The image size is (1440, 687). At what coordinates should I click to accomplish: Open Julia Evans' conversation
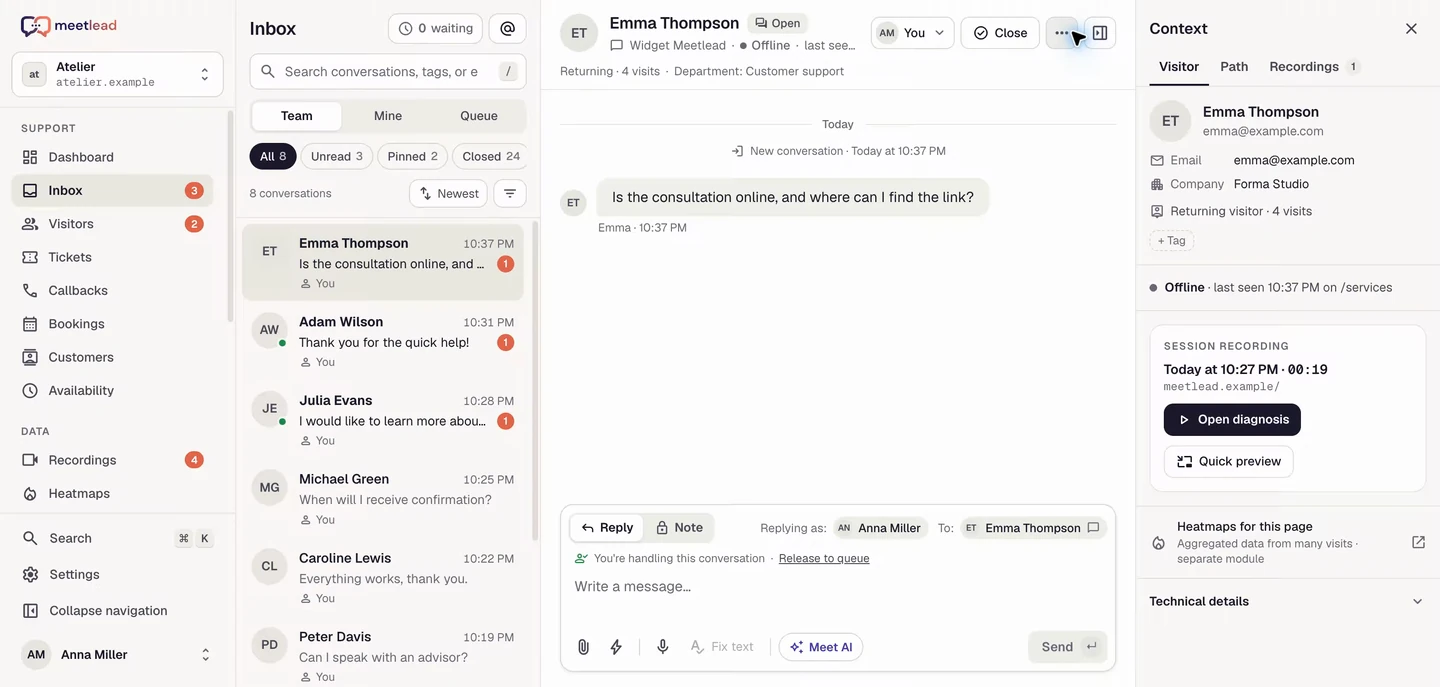tap(383, 420)
